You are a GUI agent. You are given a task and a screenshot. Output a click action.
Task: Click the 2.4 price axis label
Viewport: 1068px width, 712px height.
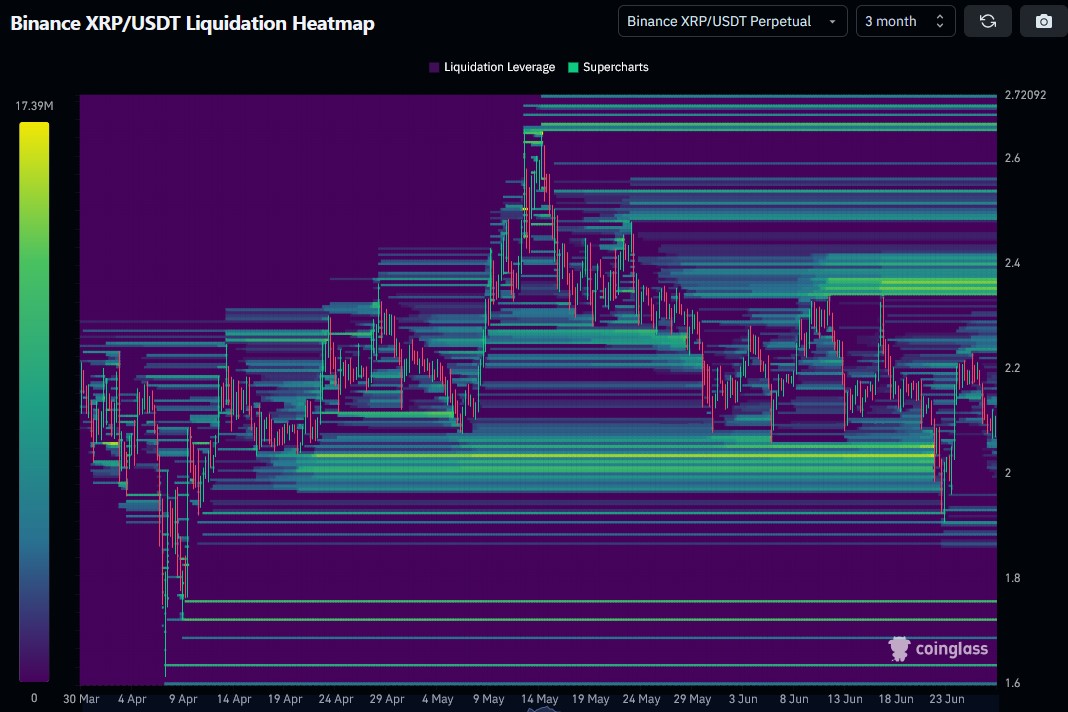1013,263
